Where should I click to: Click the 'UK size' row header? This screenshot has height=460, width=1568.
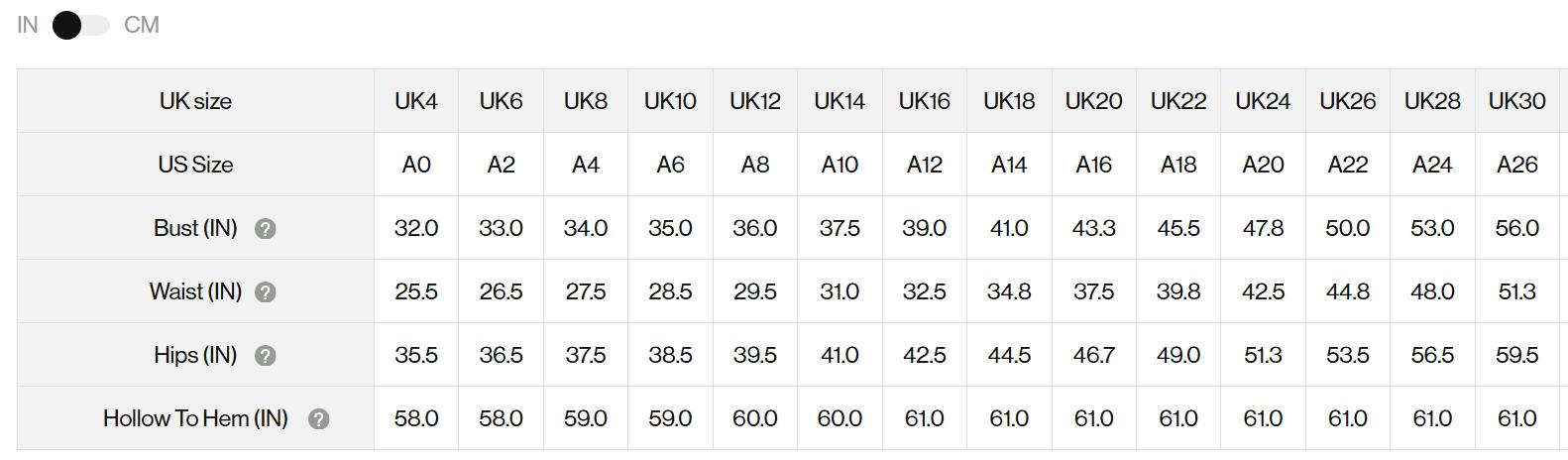pos(195,101)
